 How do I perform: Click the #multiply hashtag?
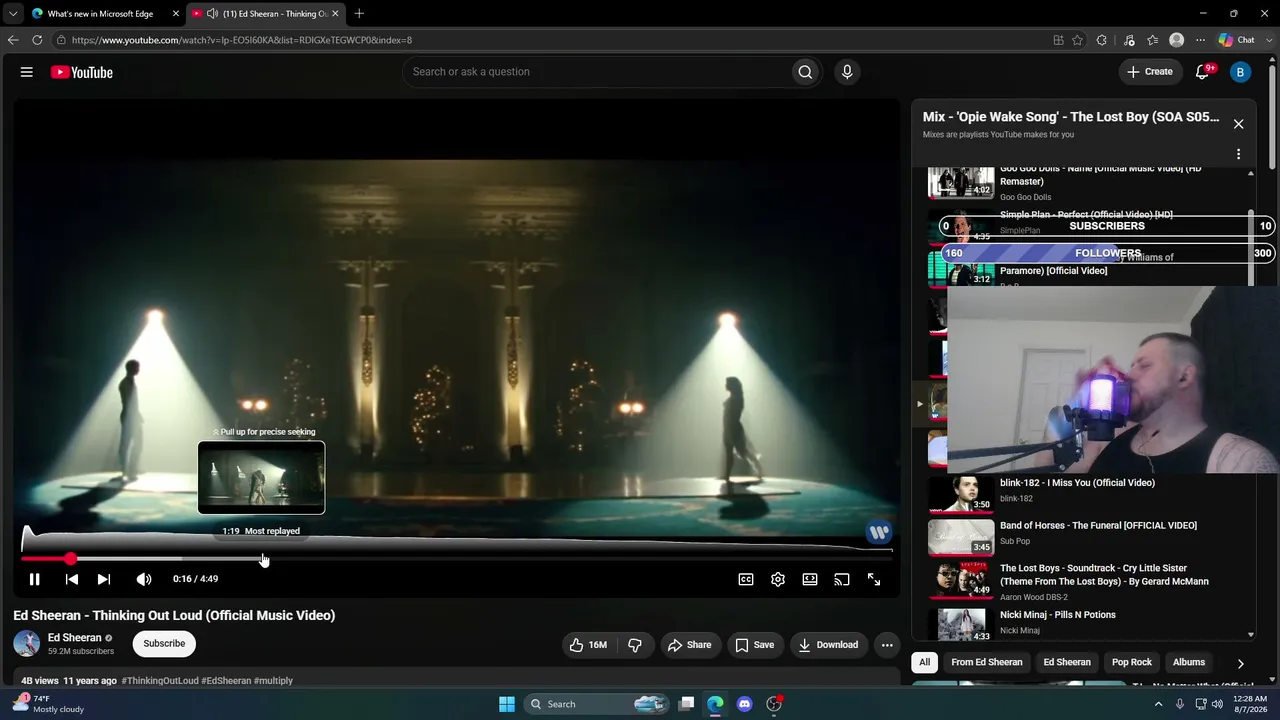pos(273,681)
